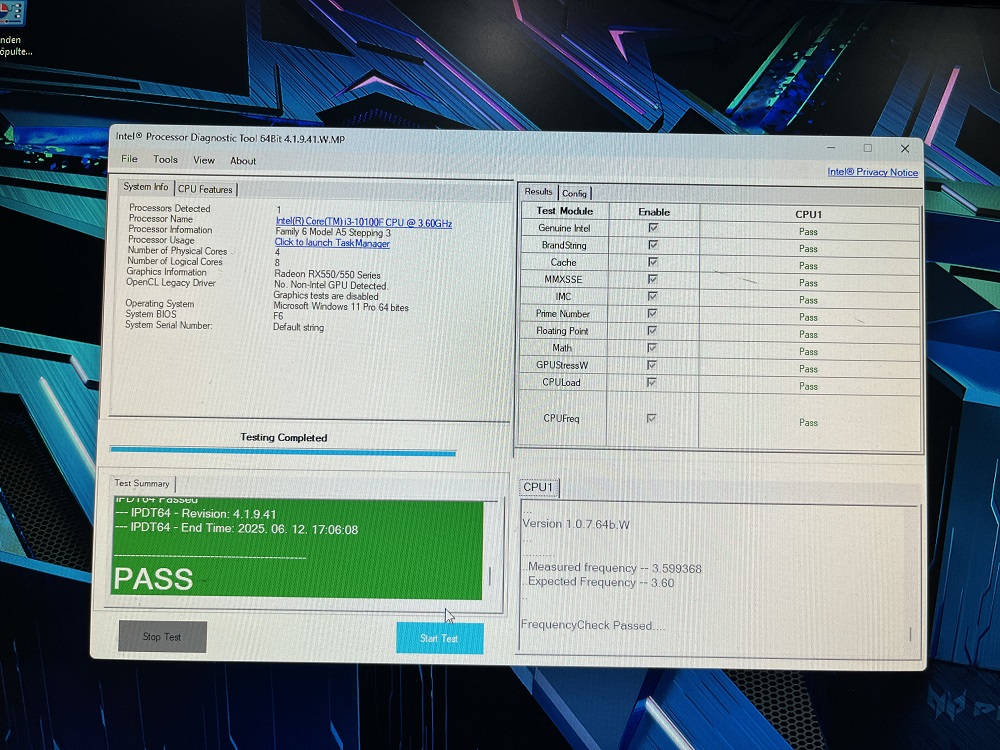This screenshot has width=1000, height=750.
Task: Click the Testing Completed progress bar
Action: click(283, 452)
